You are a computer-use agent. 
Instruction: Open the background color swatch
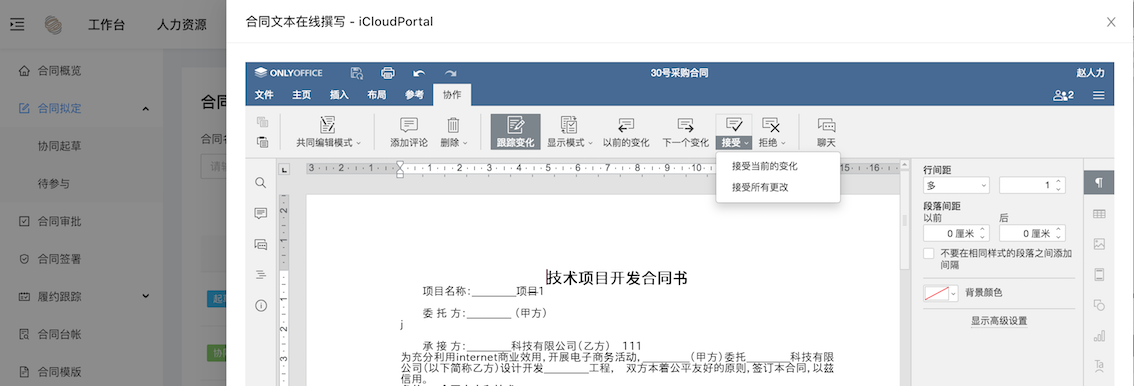pyautogui.click(x=941, y=293)
